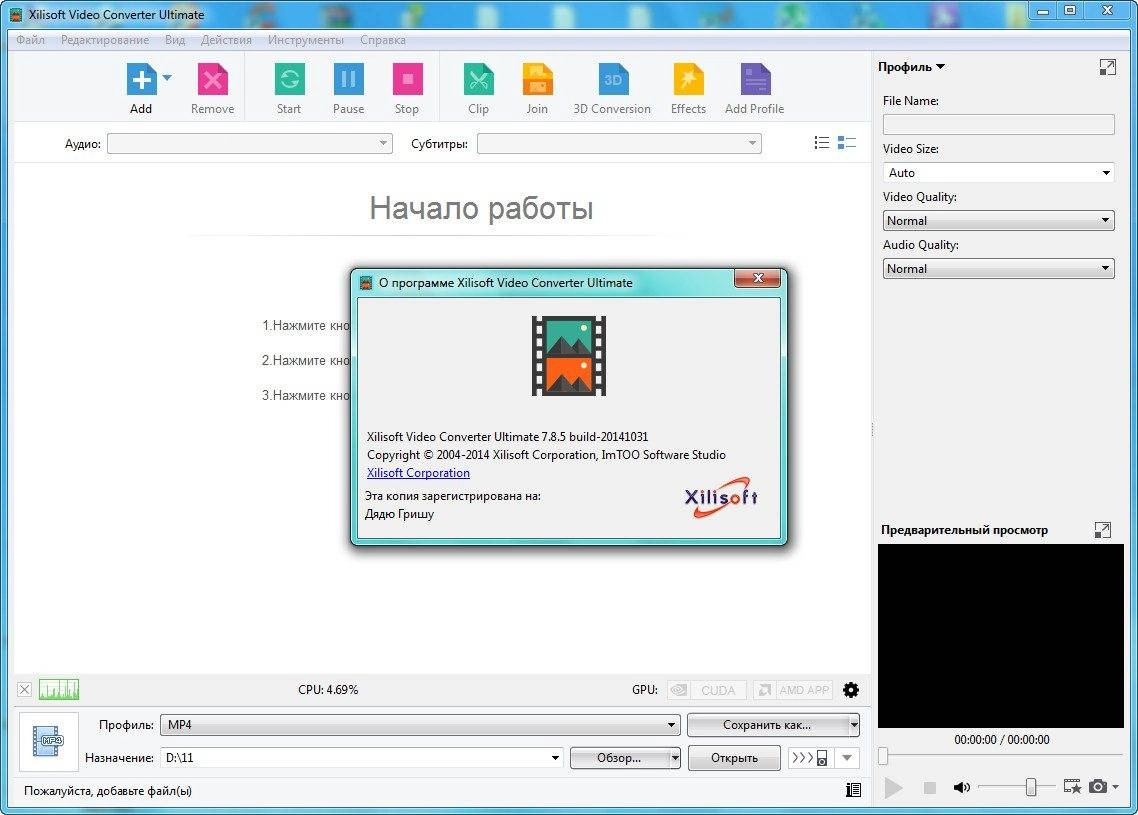Click the black preview video area
The image size is (1138, 815).
(x=1001, y=636)
